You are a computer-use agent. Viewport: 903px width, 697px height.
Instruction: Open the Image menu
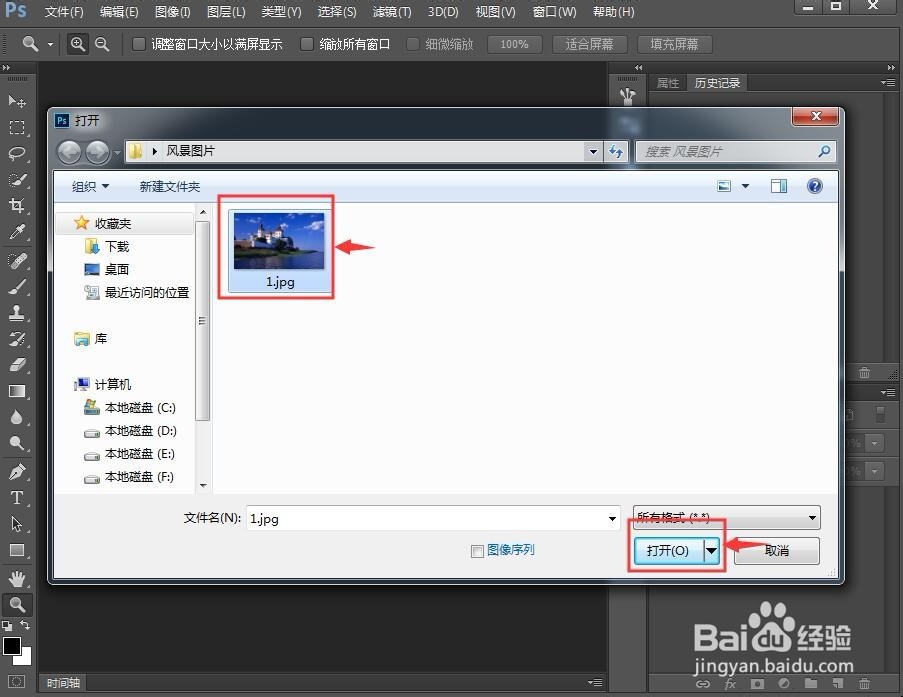click(x=172, y=12)
